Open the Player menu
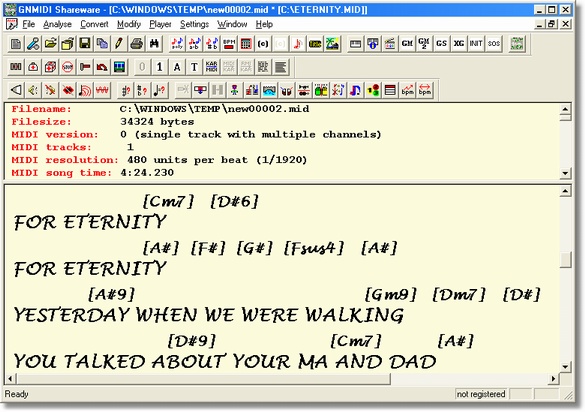The image size is (585, 412). [x=160, y=24]
